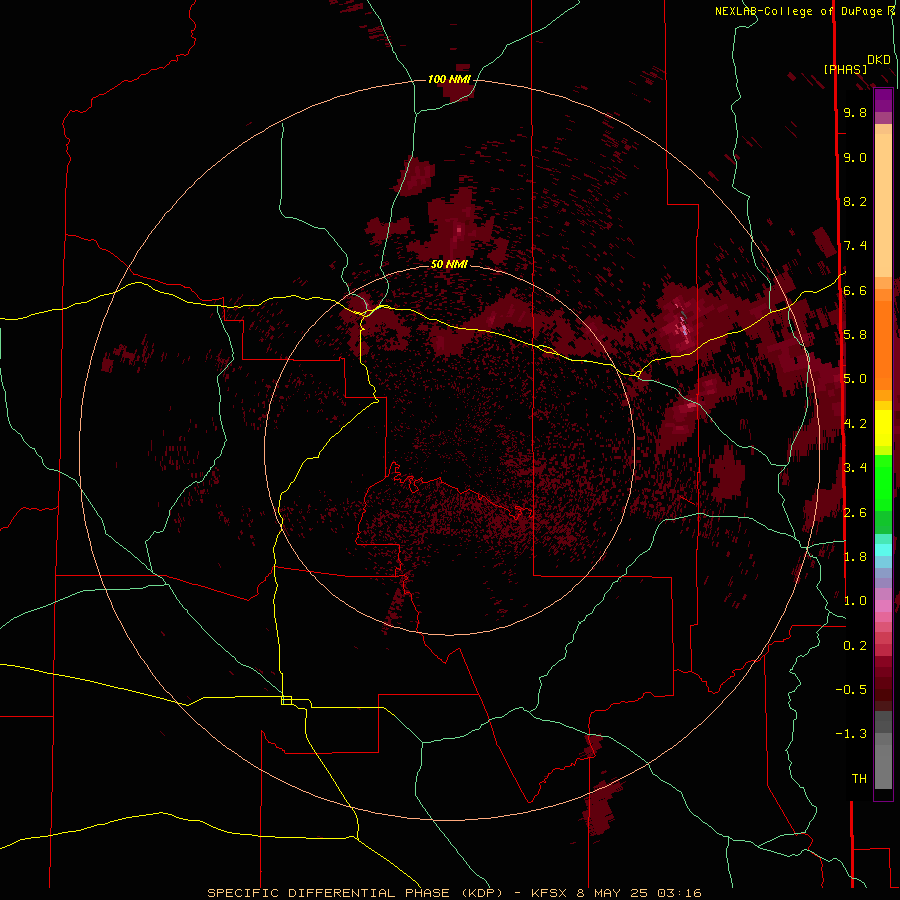Click the 1.0 scale value
This screenshot has width=900, height=900.
click(855, 601)
